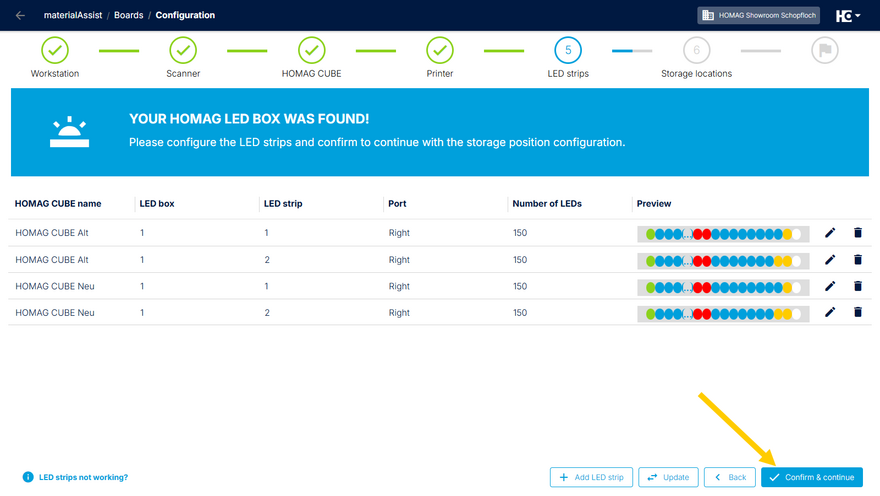
Task: Delete HOMAG CUBE Alt strip 2
Action: (x=858, y=260)
